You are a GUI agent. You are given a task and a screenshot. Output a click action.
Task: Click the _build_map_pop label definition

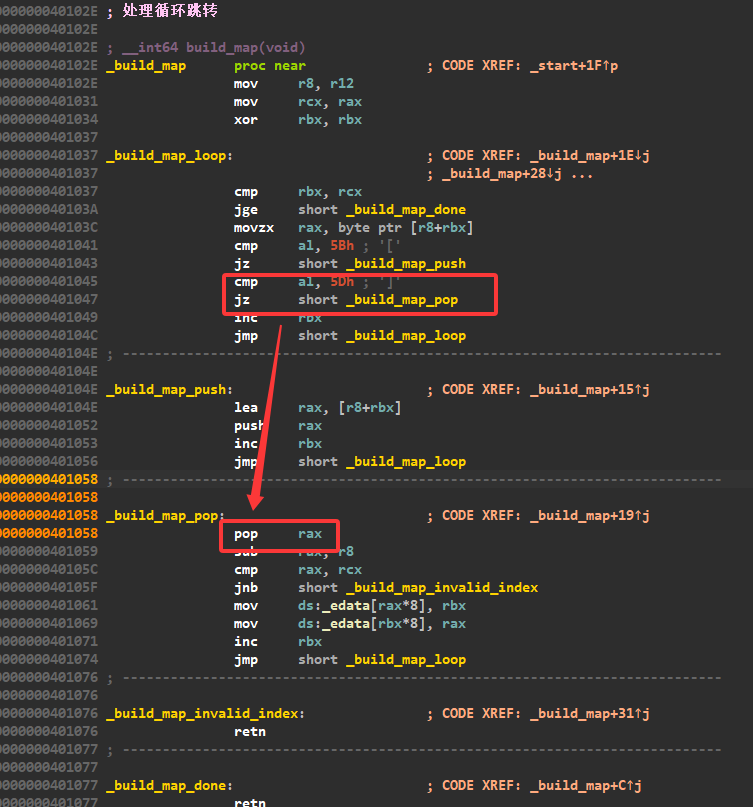click(166, 516)
